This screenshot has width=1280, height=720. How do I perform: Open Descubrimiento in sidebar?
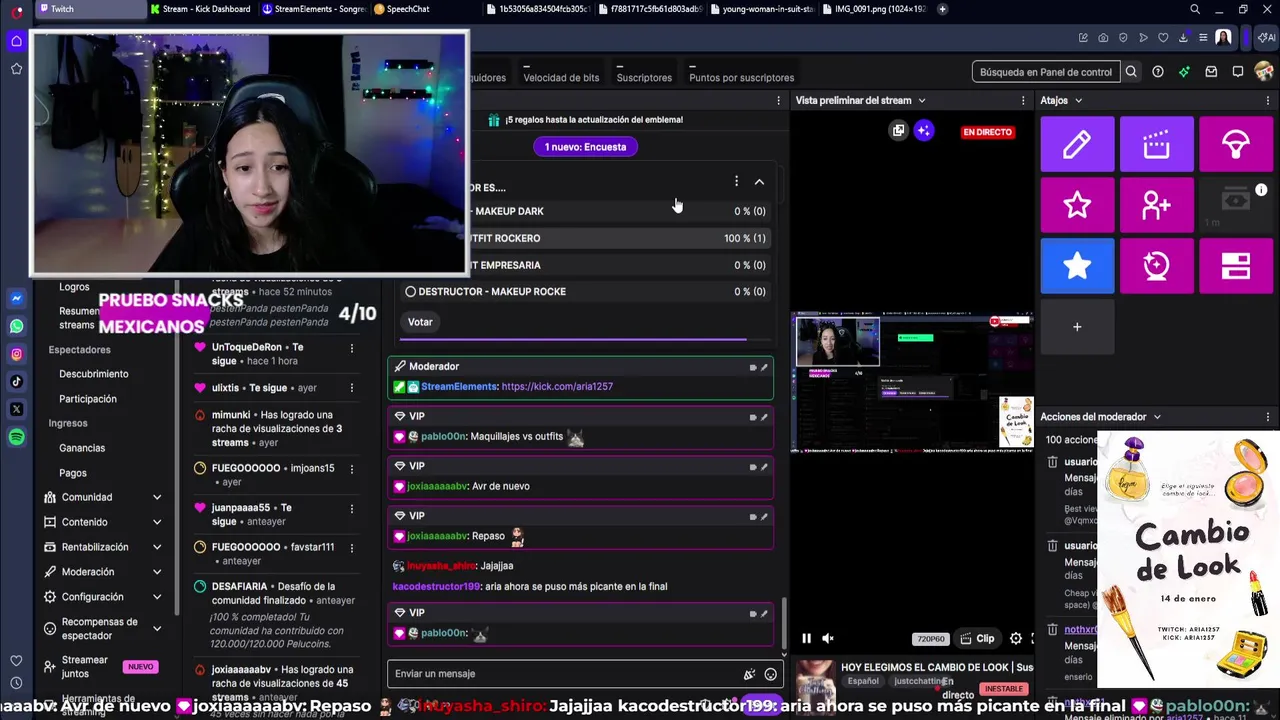click(x=94, y=374)
